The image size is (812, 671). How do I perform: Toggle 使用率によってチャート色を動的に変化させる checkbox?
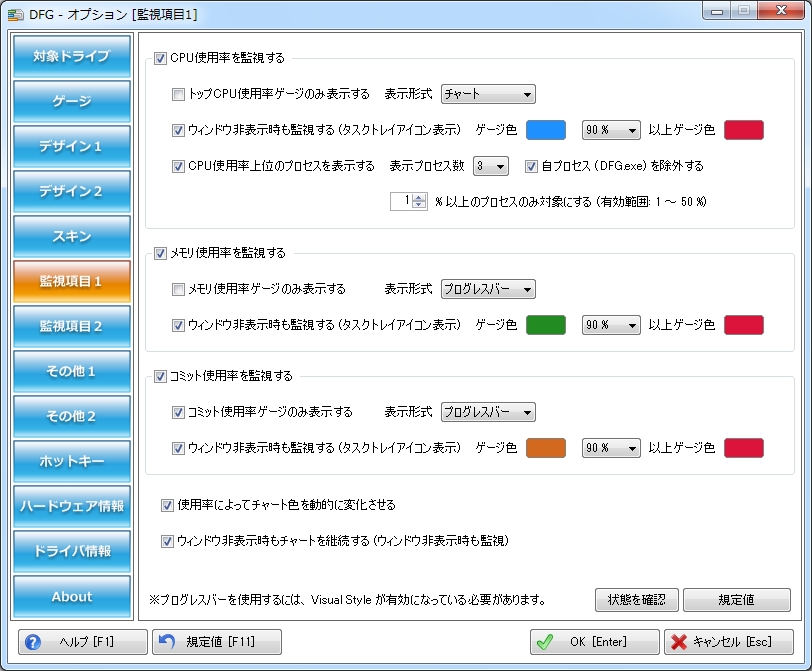pyautogui.click(x=168, y=505)
